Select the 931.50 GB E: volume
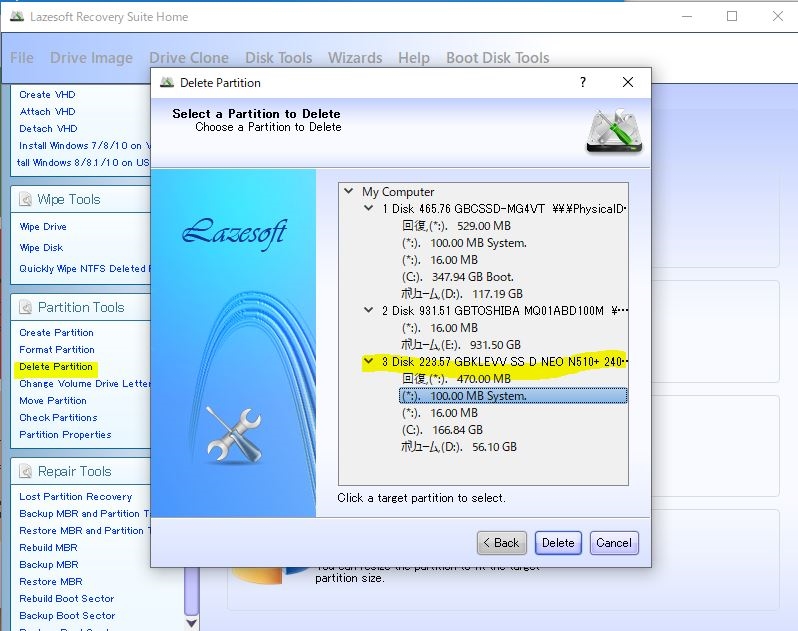798x631 pixels. click(461, 345)
